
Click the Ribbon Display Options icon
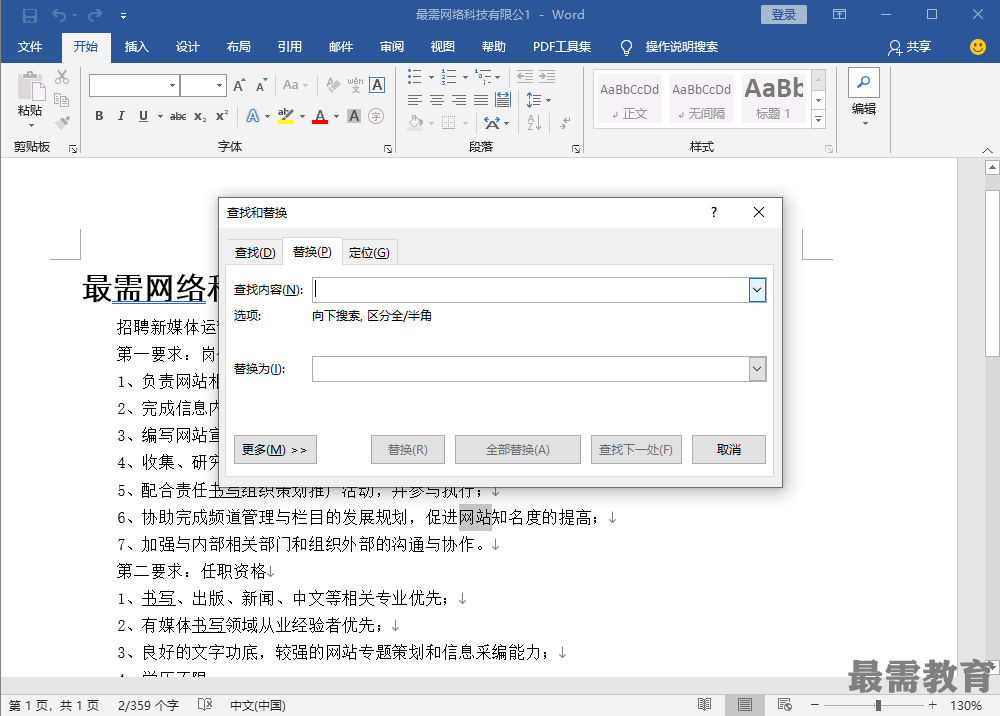pos(840,14)
